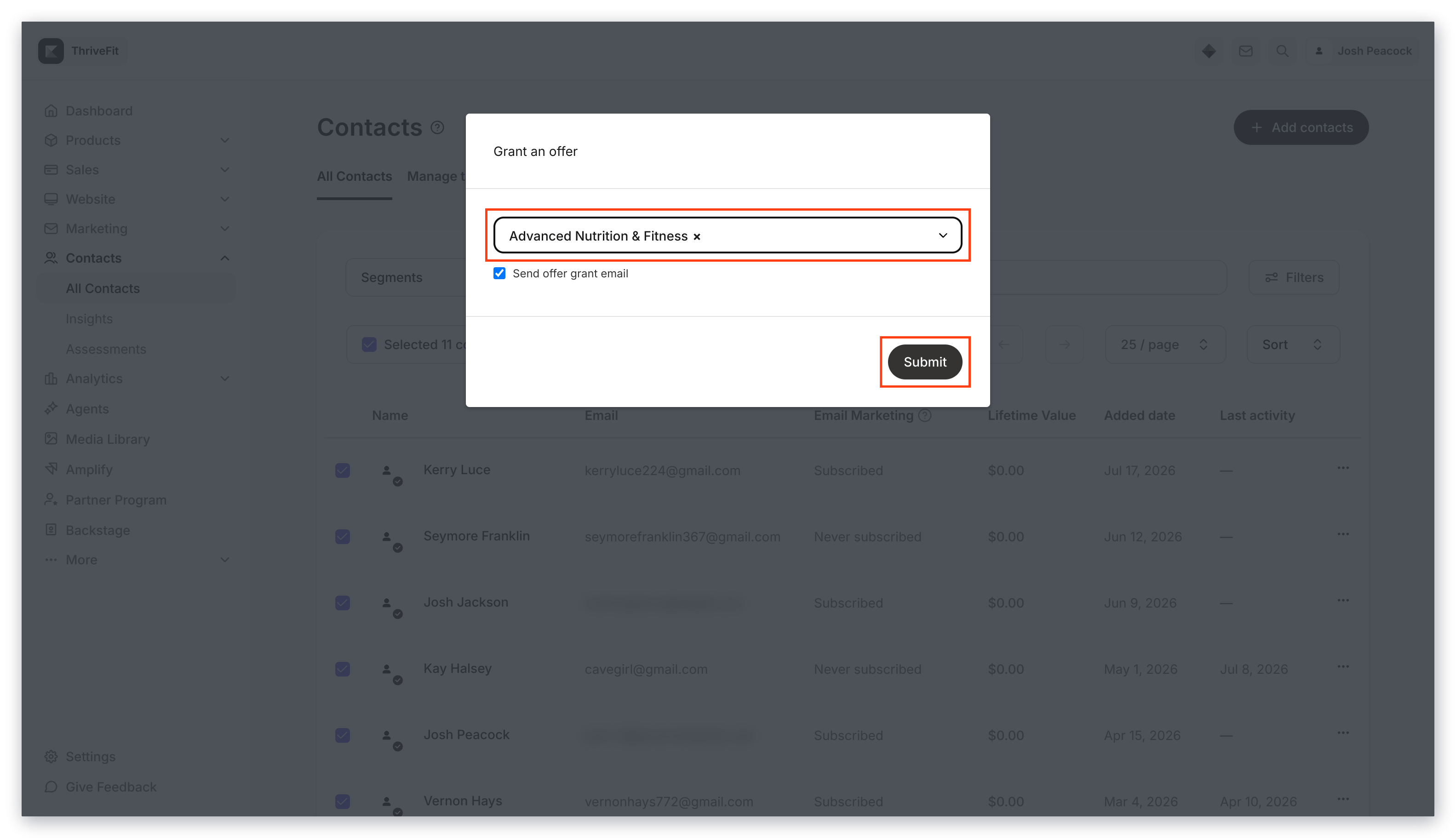The width and height of the screenshot is (1456, 838).
Task: Open more options for Josh Peacock row
Action: [x=1342, y=733]
